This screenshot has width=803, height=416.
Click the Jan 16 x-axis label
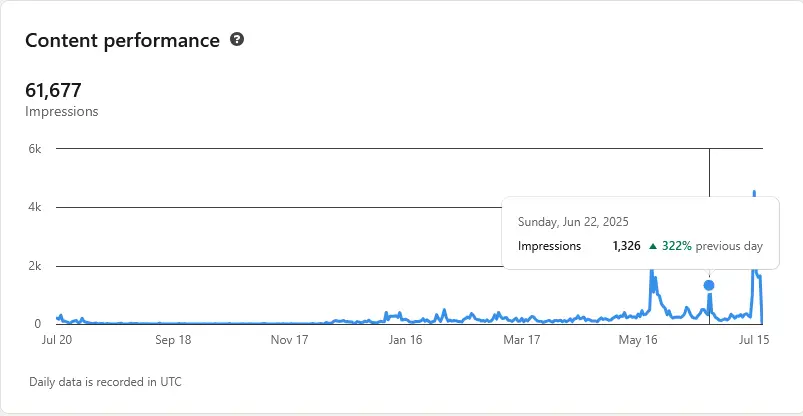[x=406, y=340]
